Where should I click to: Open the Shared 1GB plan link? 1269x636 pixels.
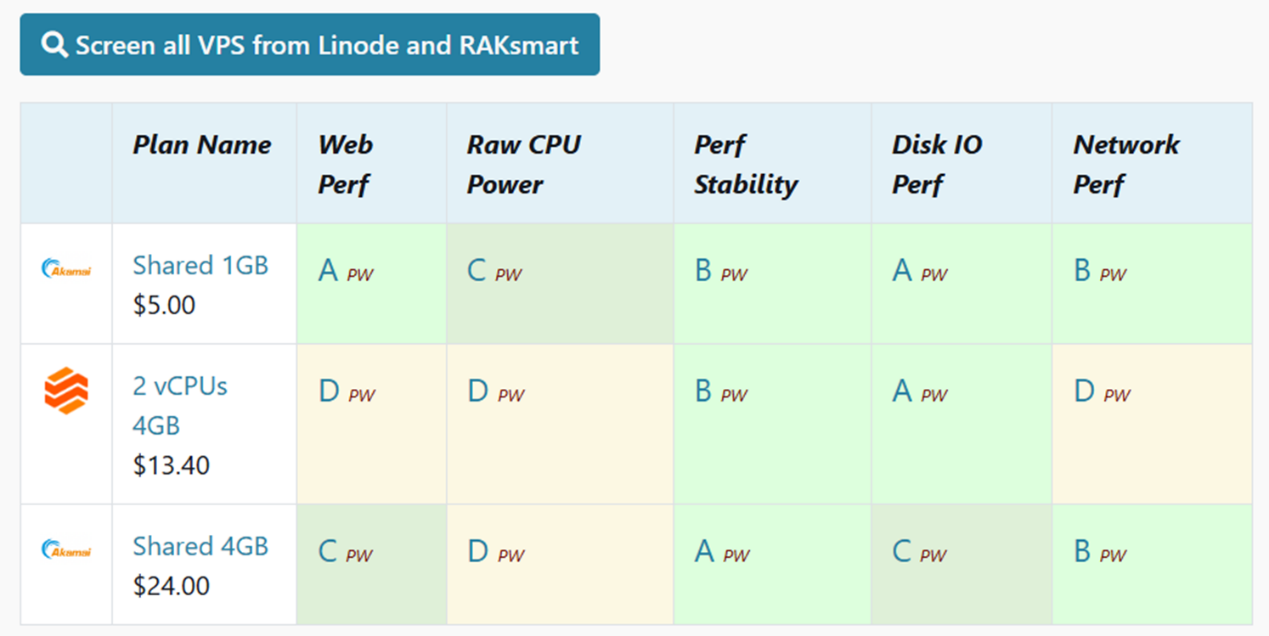pos(200,265)
